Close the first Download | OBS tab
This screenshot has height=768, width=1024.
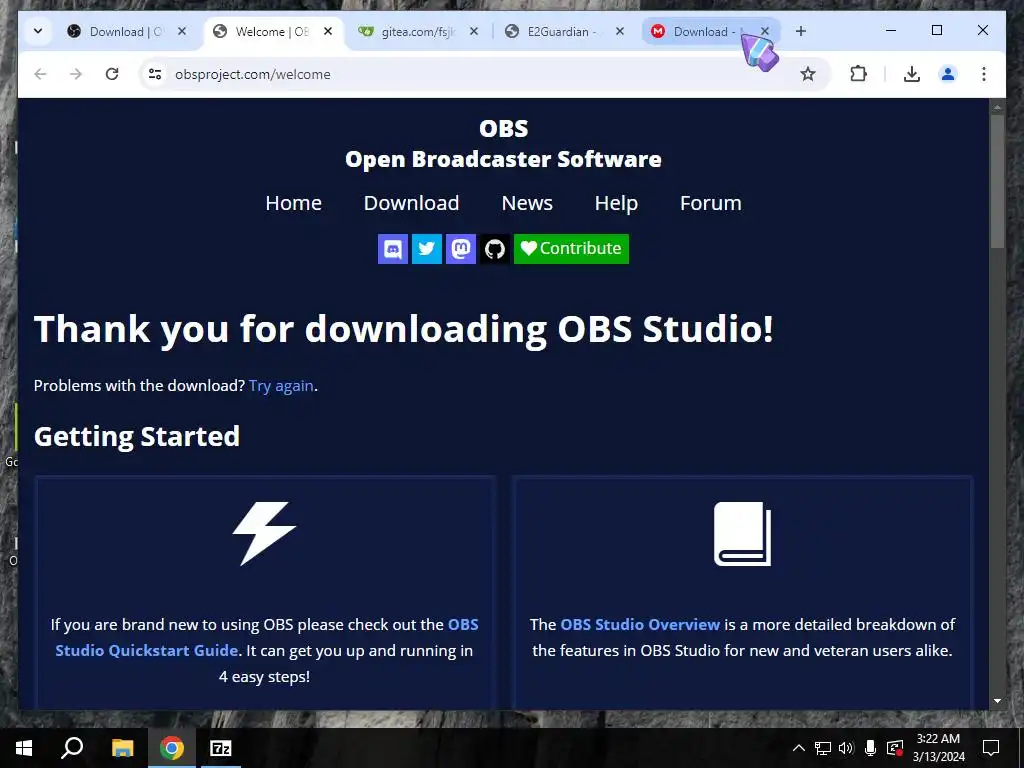182,31
